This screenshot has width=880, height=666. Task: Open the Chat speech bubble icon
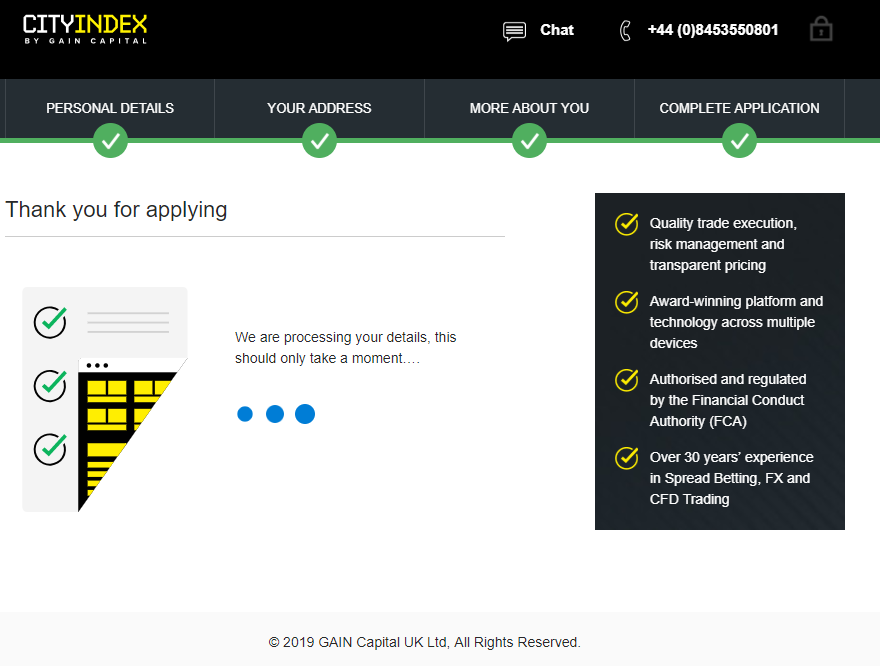[x=514, y=31]
